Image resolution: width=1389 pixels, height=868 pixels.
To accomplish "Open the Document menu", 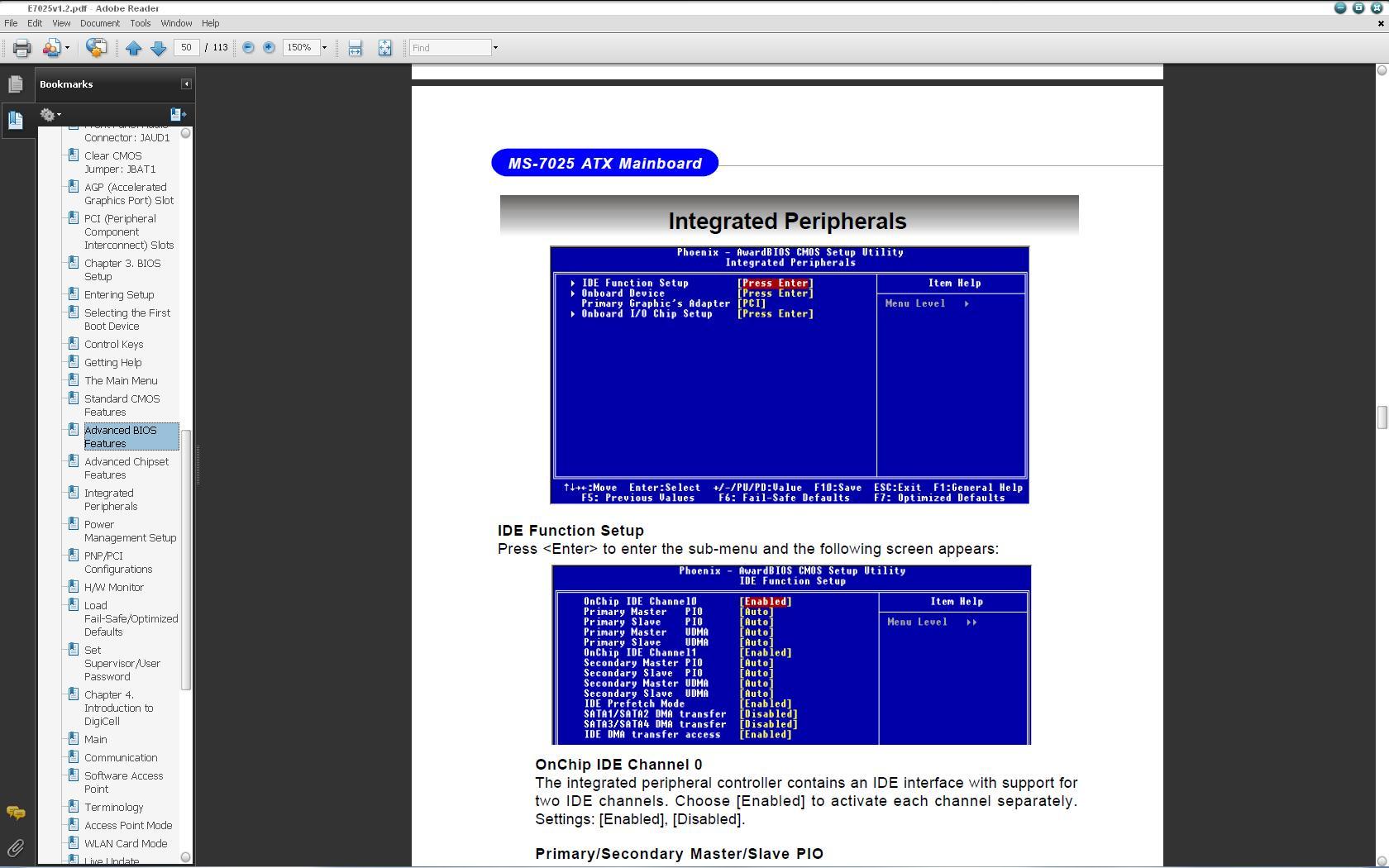I will (100, 23).
